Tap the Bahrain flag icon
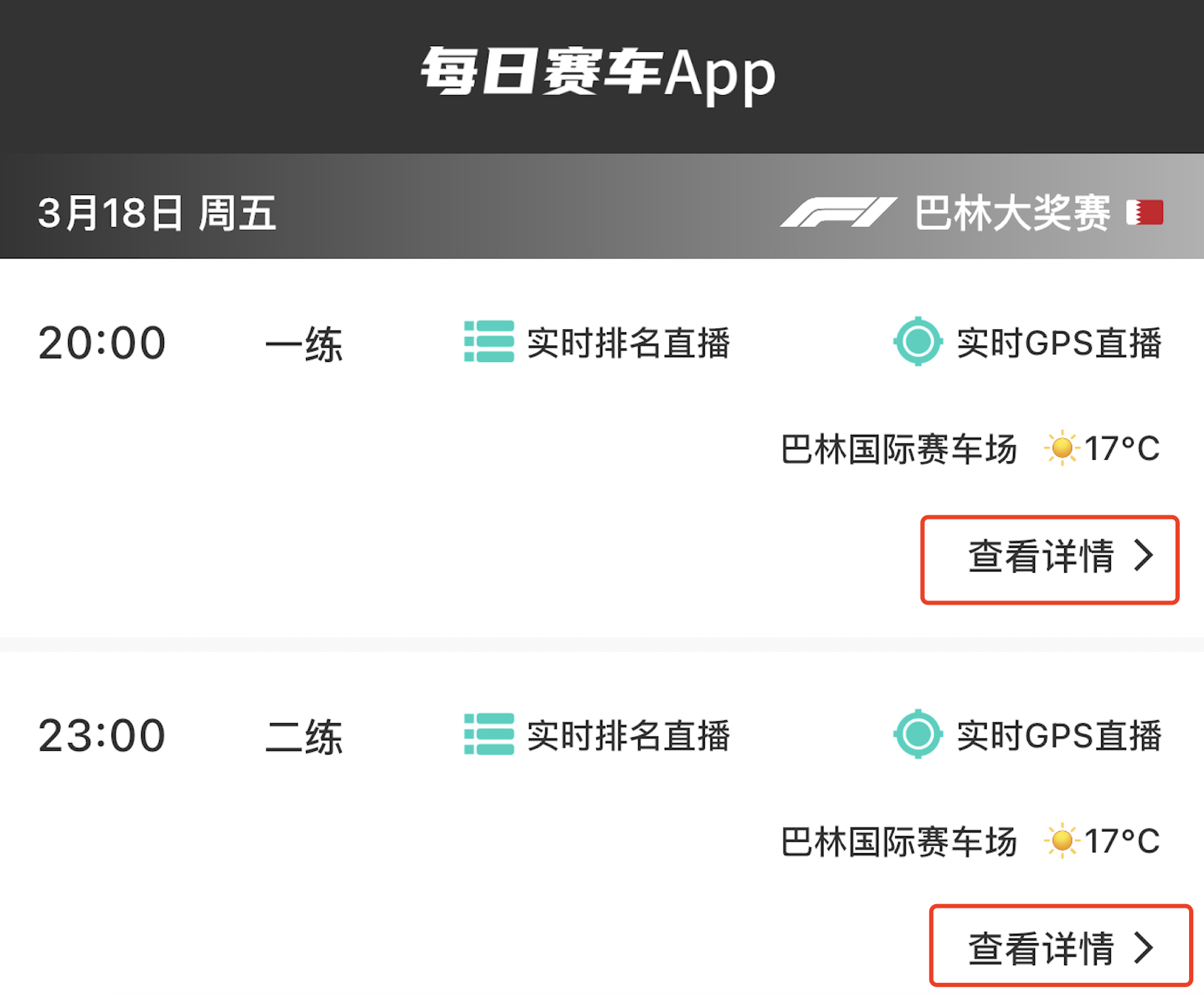Viewport: 1204px width, 995px height. coord(1144,212)
